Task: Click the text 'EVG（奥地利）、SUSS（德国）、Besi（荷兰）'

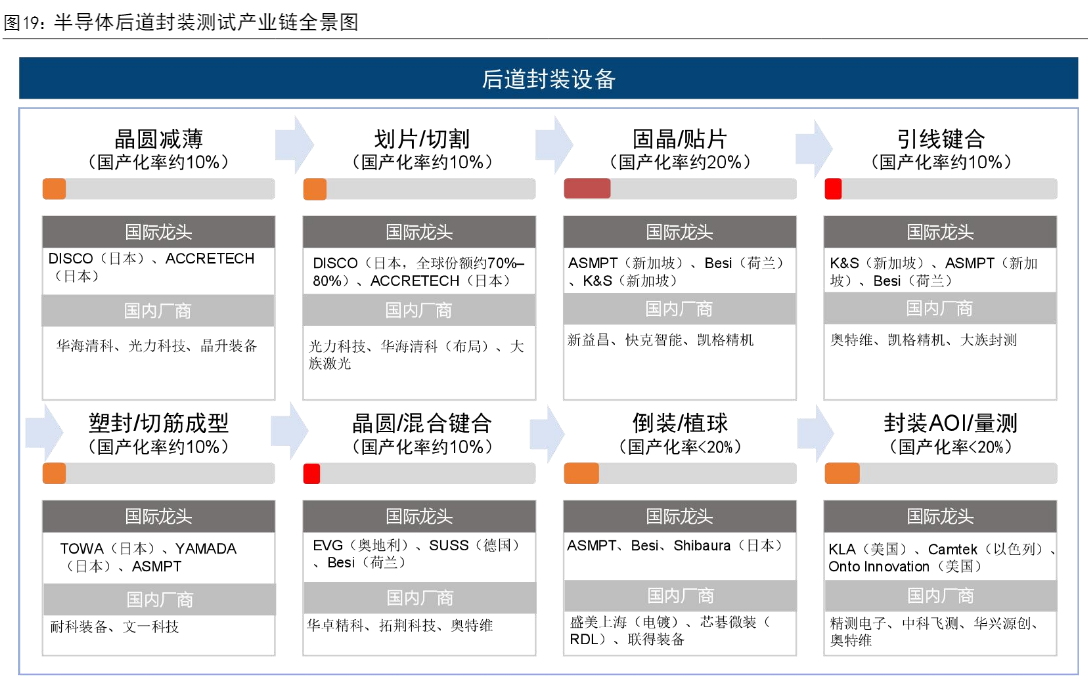Action: tap(416, 554)
